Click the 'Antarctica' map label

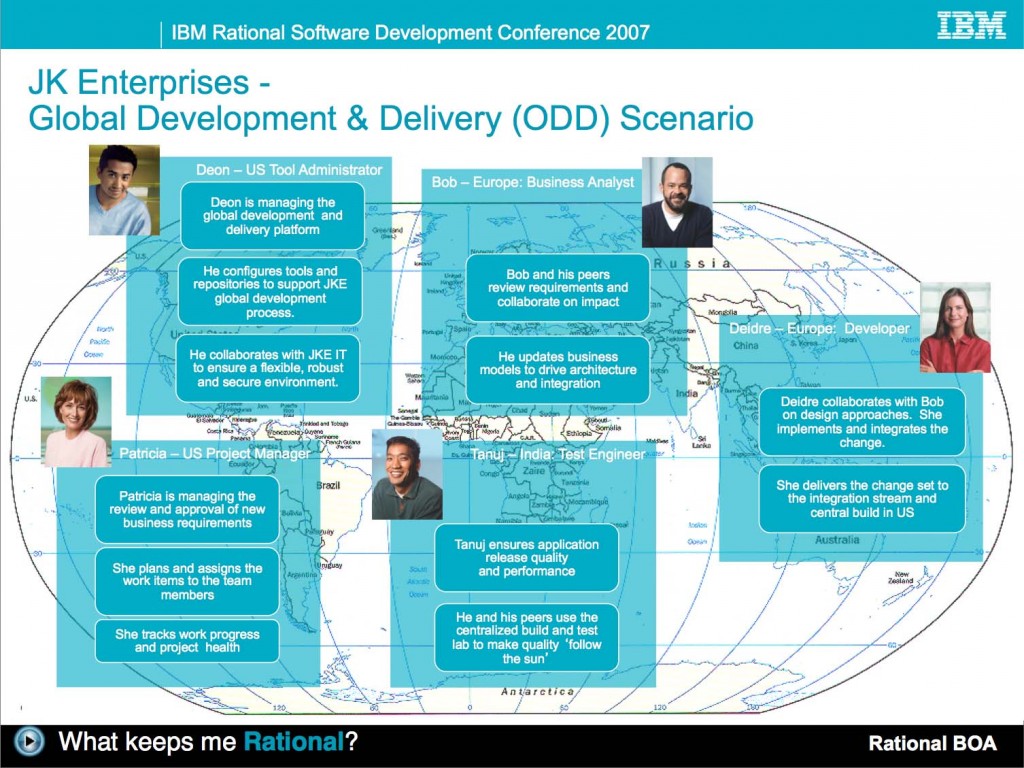pos(537,692)
